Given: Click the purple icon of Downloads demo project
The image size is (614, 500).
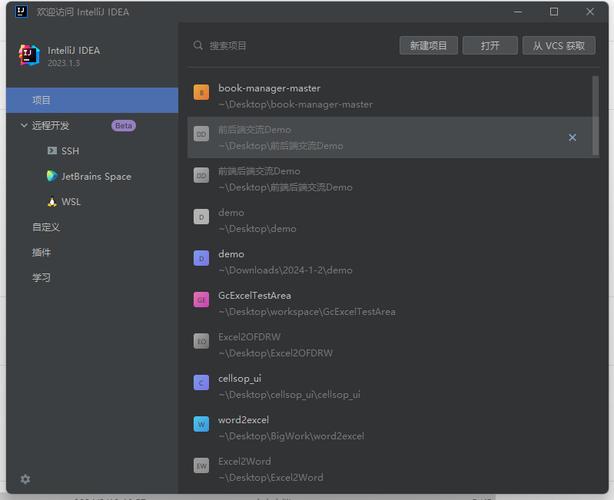Looking at the screenshot, I should point(201,258).
